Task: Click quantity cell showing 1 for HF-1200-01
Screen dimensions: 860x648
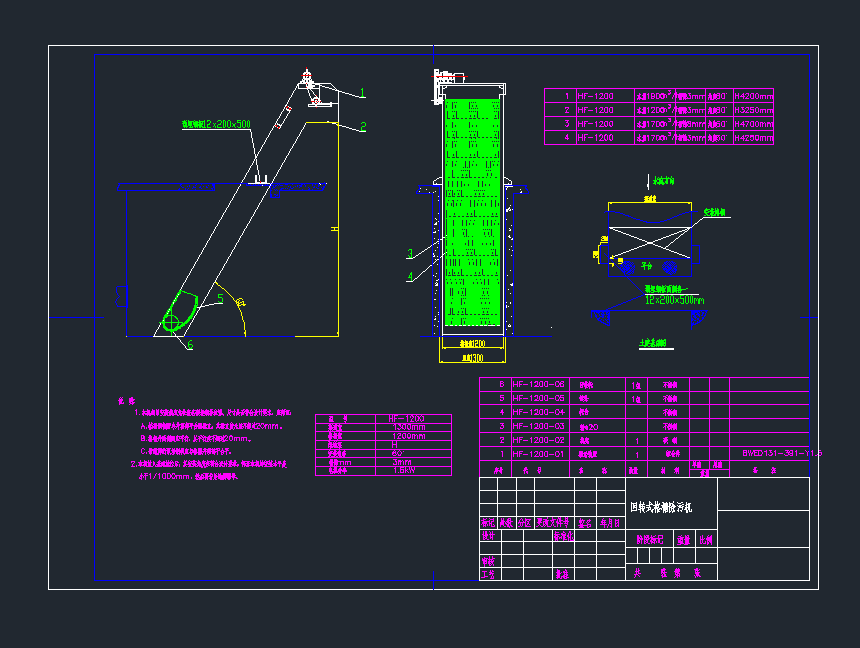Action: [635, 452]
